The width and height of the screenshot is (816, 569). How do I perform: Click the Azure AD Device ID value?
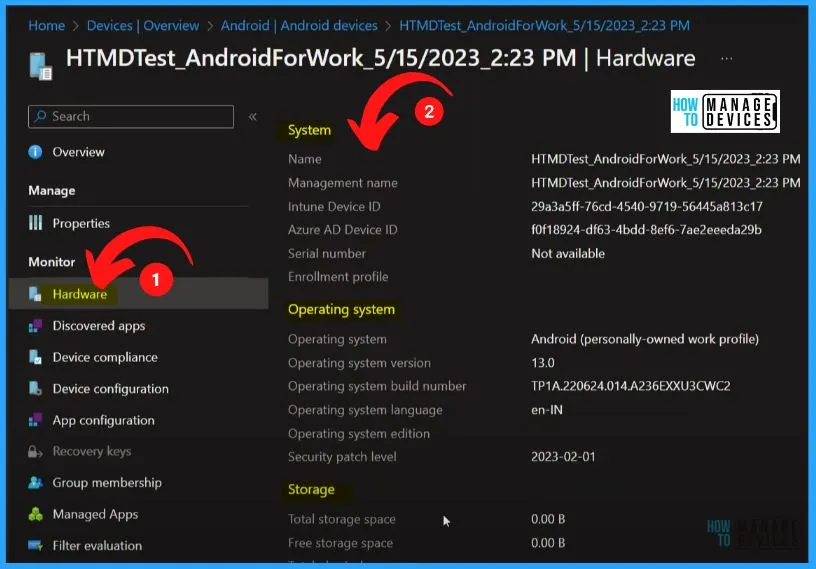[646, 230]
